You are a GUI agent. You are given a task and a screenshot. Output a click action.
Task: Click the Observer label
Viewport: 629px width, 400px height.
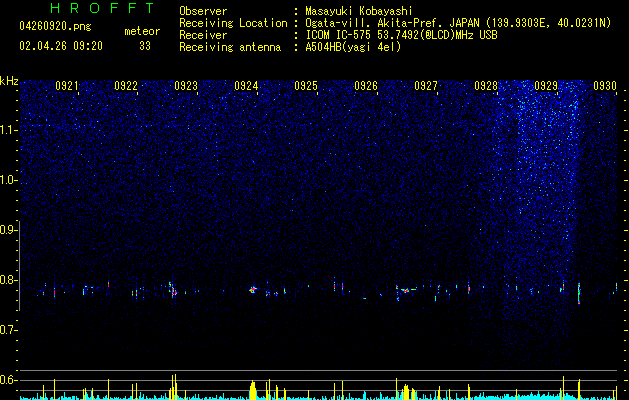coord(203,11)
